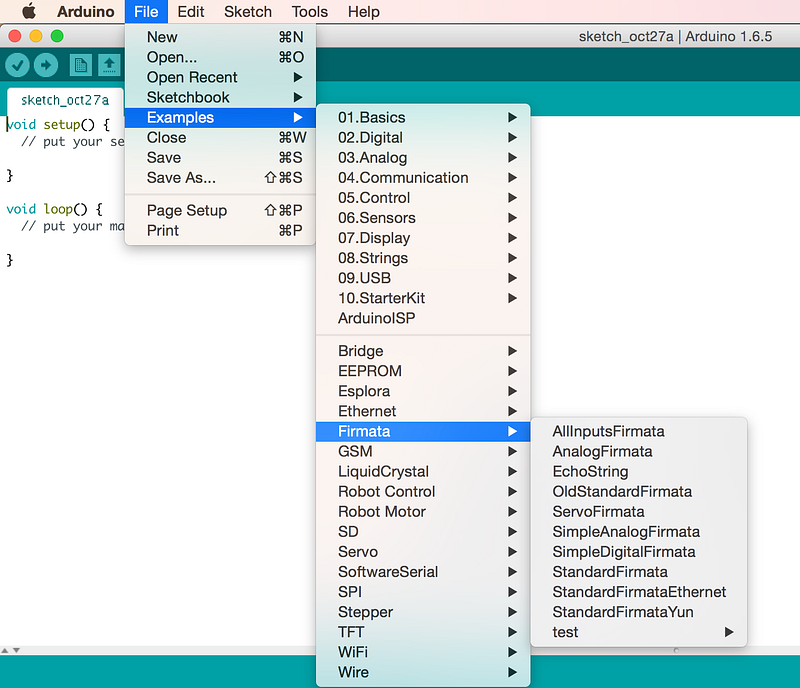Click the Open sketch up-arrow icon
Screen dimensions: 800x688
(x=109, y=65)
